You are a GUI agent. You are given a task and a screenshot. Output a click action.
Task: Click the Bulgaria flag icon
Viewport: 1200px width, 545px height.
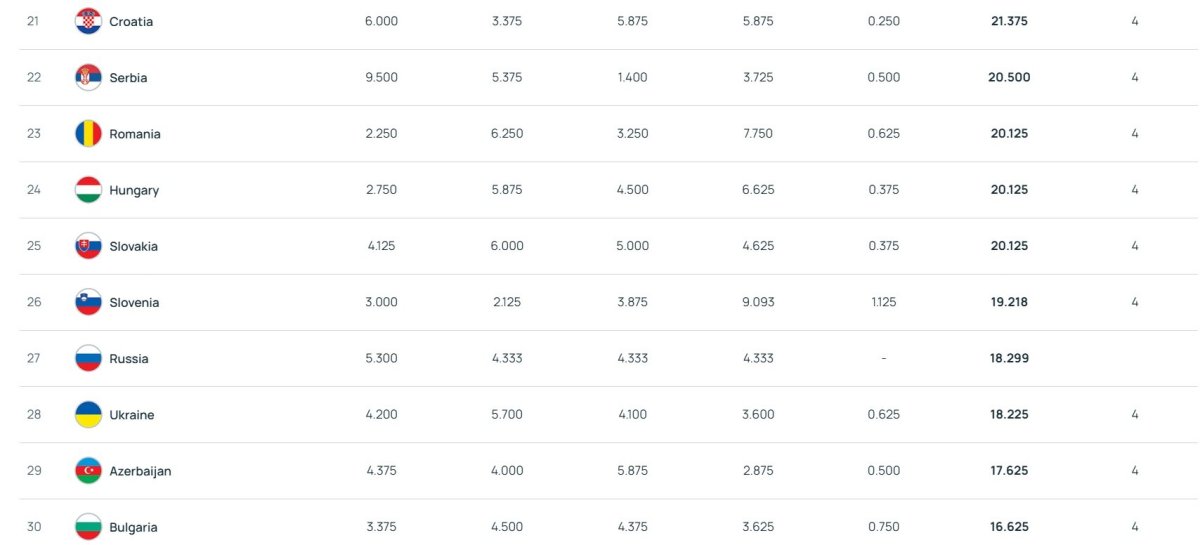[88, 527]
